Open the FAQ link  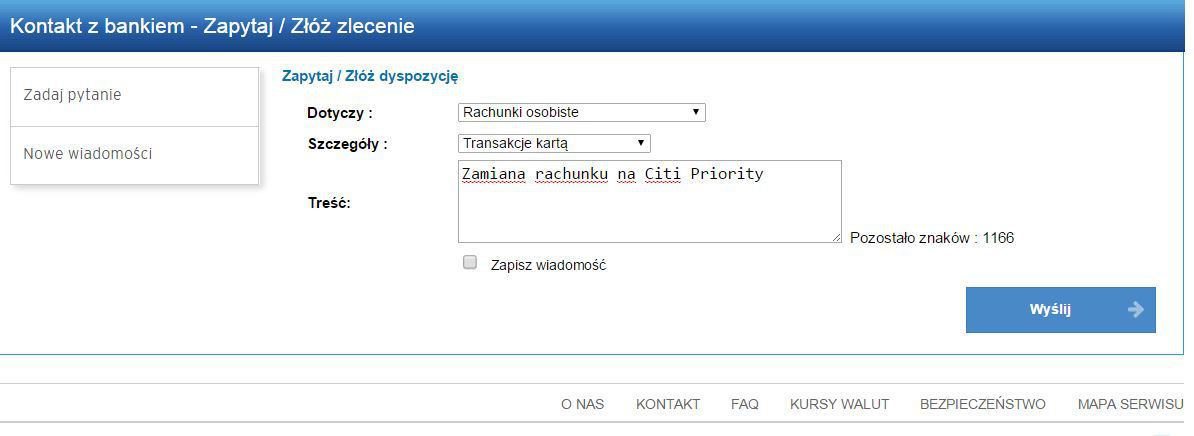coord(745,405)
